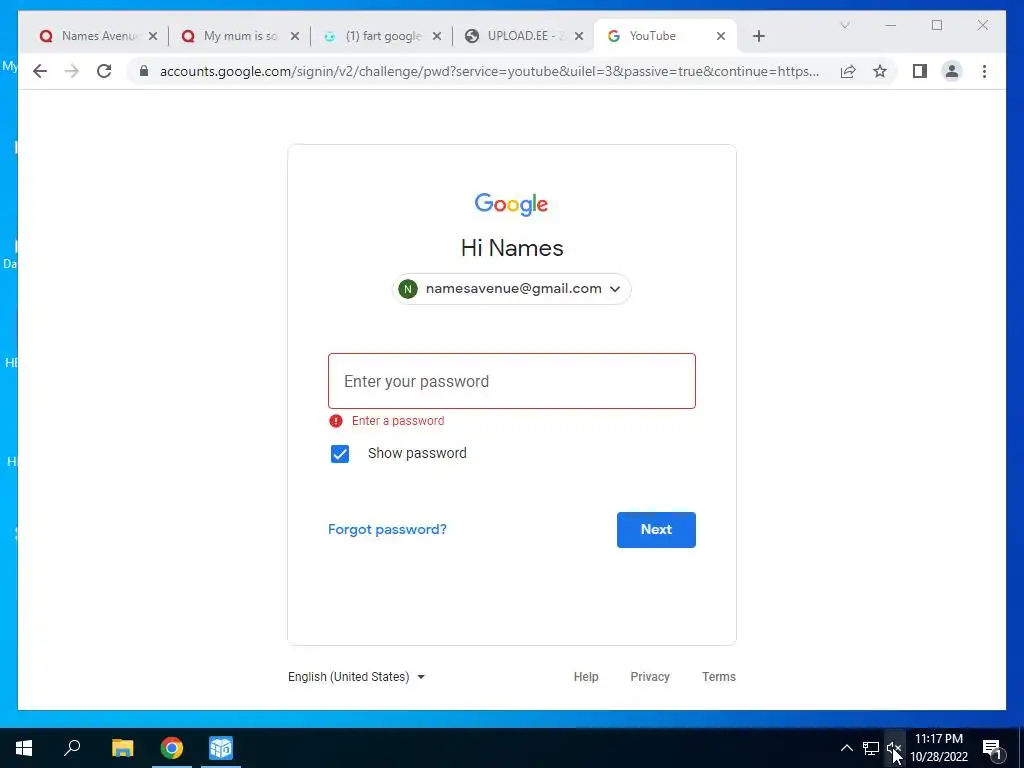Screen dimensions: 1024x768
Task: Bookmark this page with the star icon
Action: pyautogui.click(x=880, y=71)
